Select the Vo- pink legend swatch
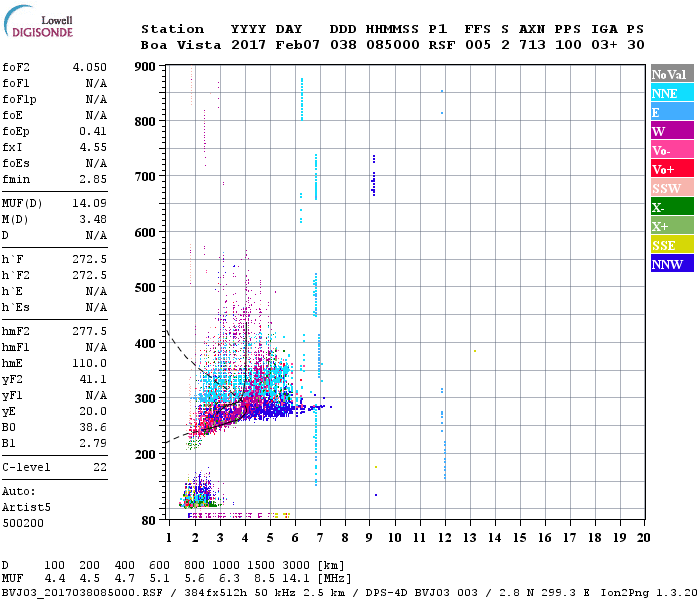The image size is (700, 600). coord(672,150)
